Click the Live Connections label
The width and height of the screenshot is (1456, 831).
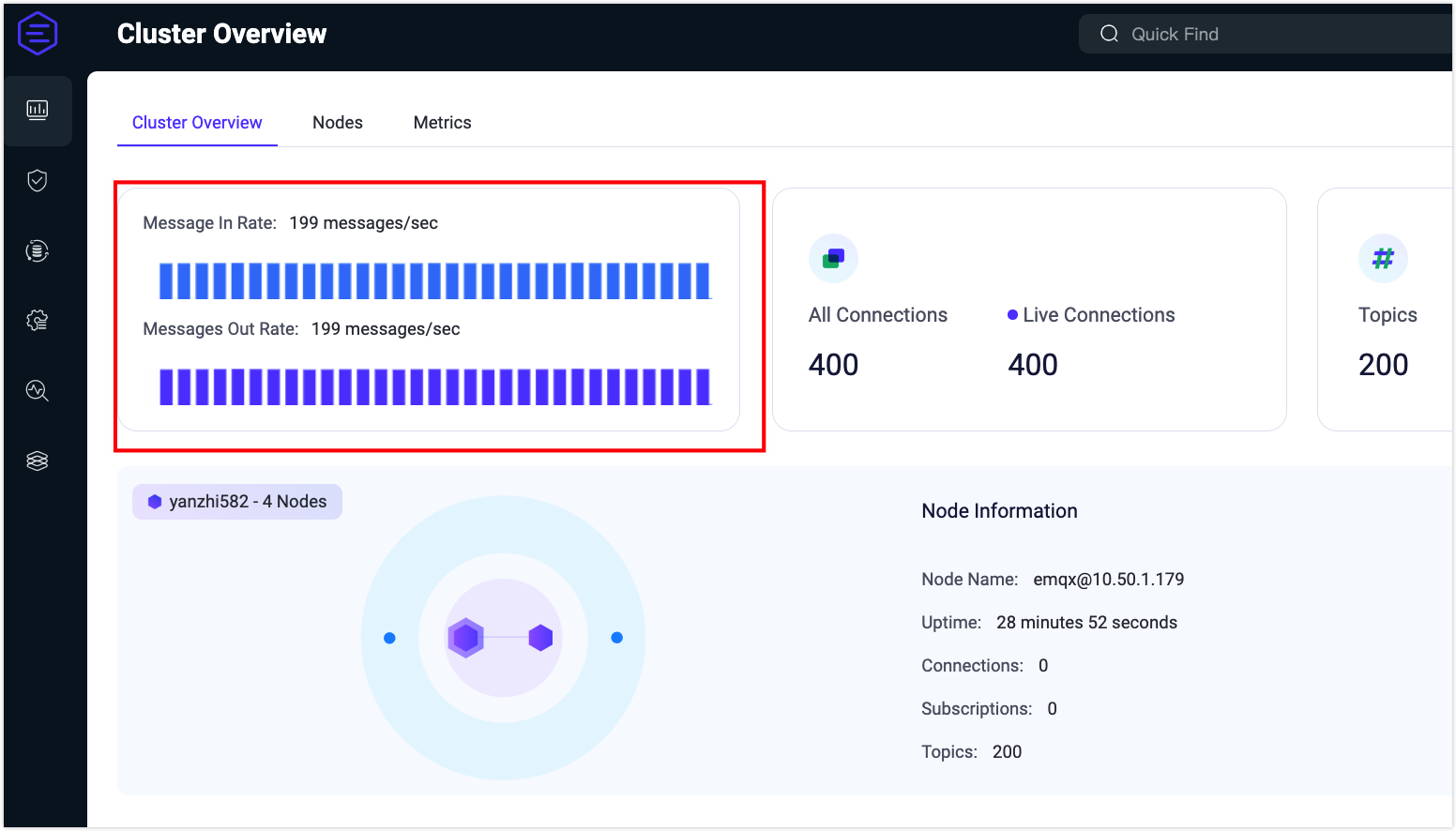(1099, 315)
